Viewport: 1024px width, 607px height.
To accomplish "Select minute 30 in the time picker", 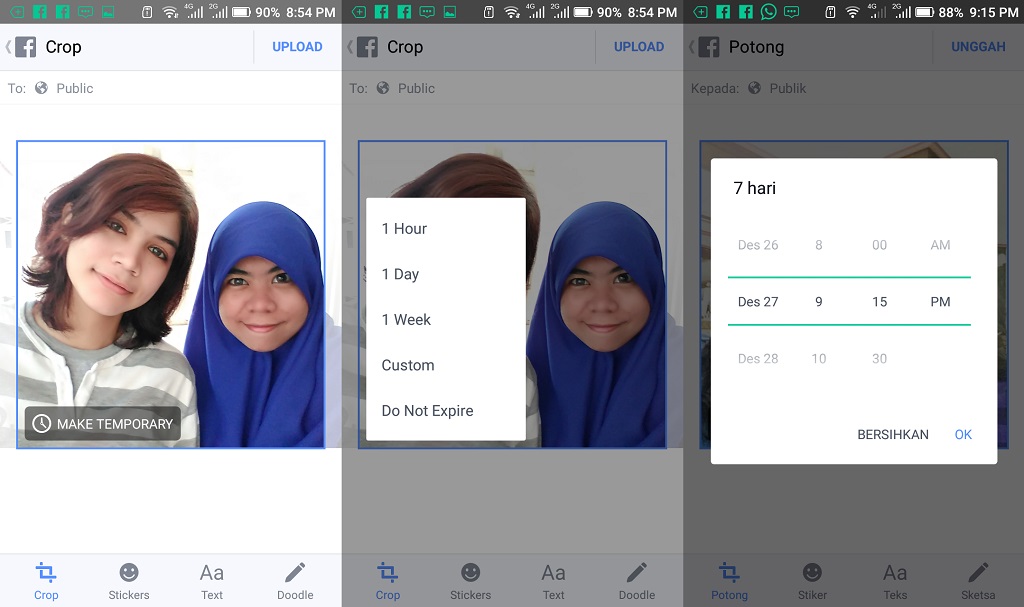I will [x=880, y=359].
